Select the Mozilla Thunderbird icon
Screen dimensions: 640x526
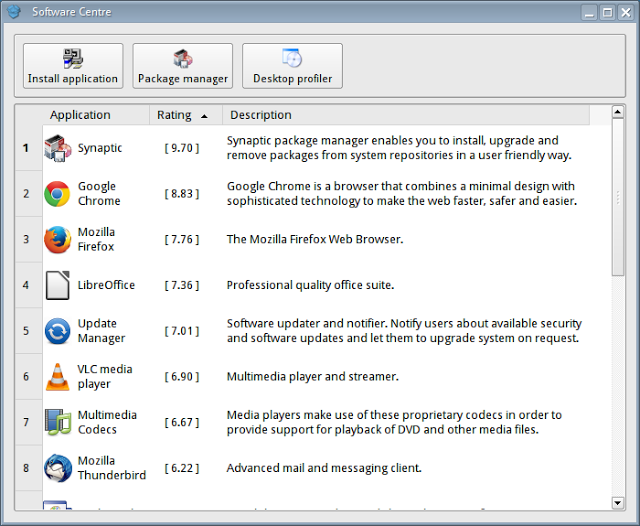coord(58,468)
